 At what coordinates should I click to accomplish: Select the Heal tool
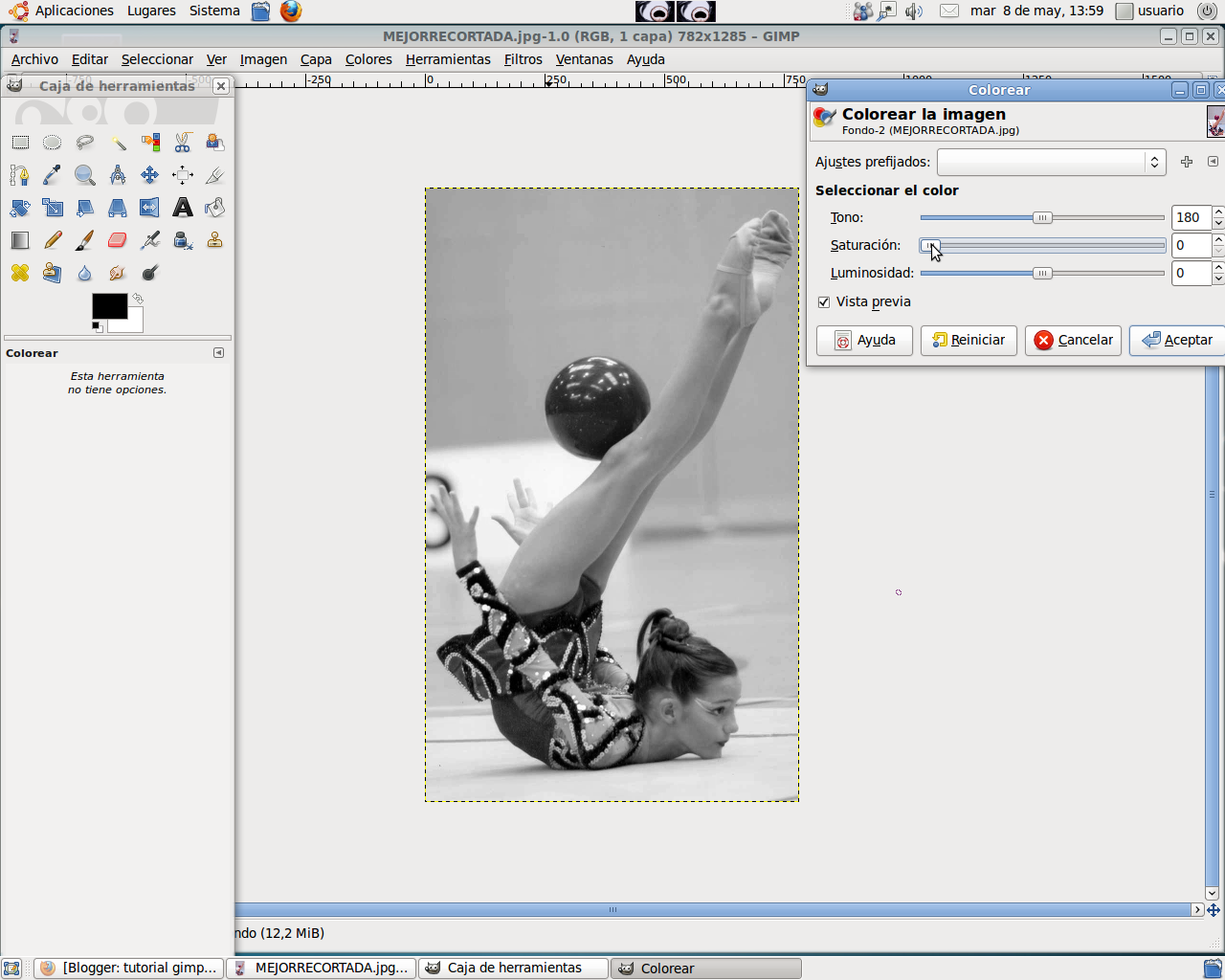pyautogui.click(x=20, y=273)
